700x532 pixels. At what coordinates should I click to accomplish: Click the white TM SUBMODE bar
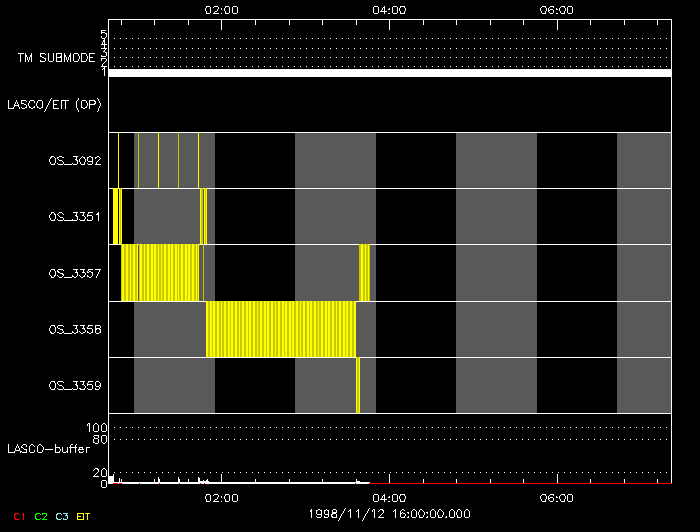coord(389,73)
